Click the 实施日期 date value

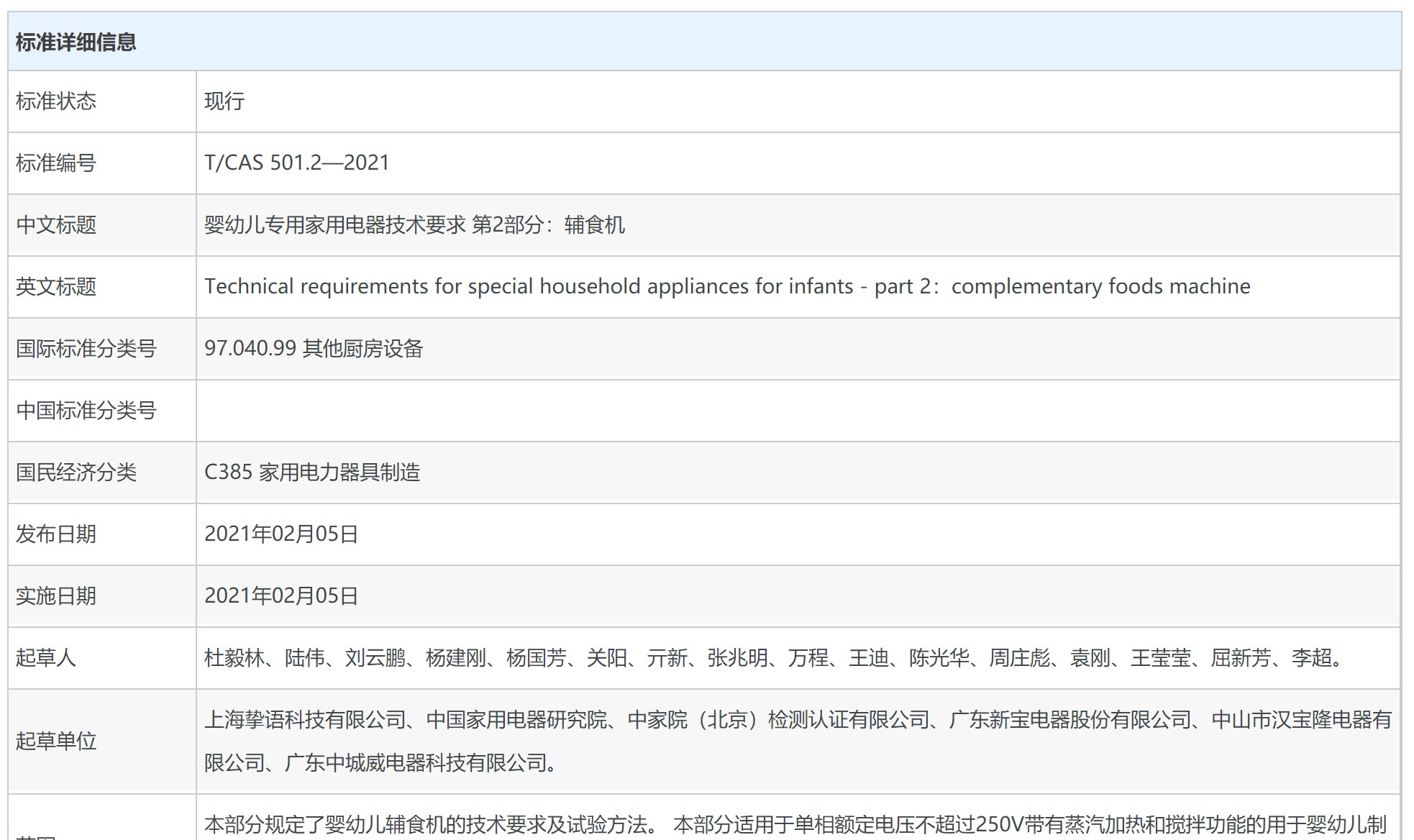[x=281, y=596]
